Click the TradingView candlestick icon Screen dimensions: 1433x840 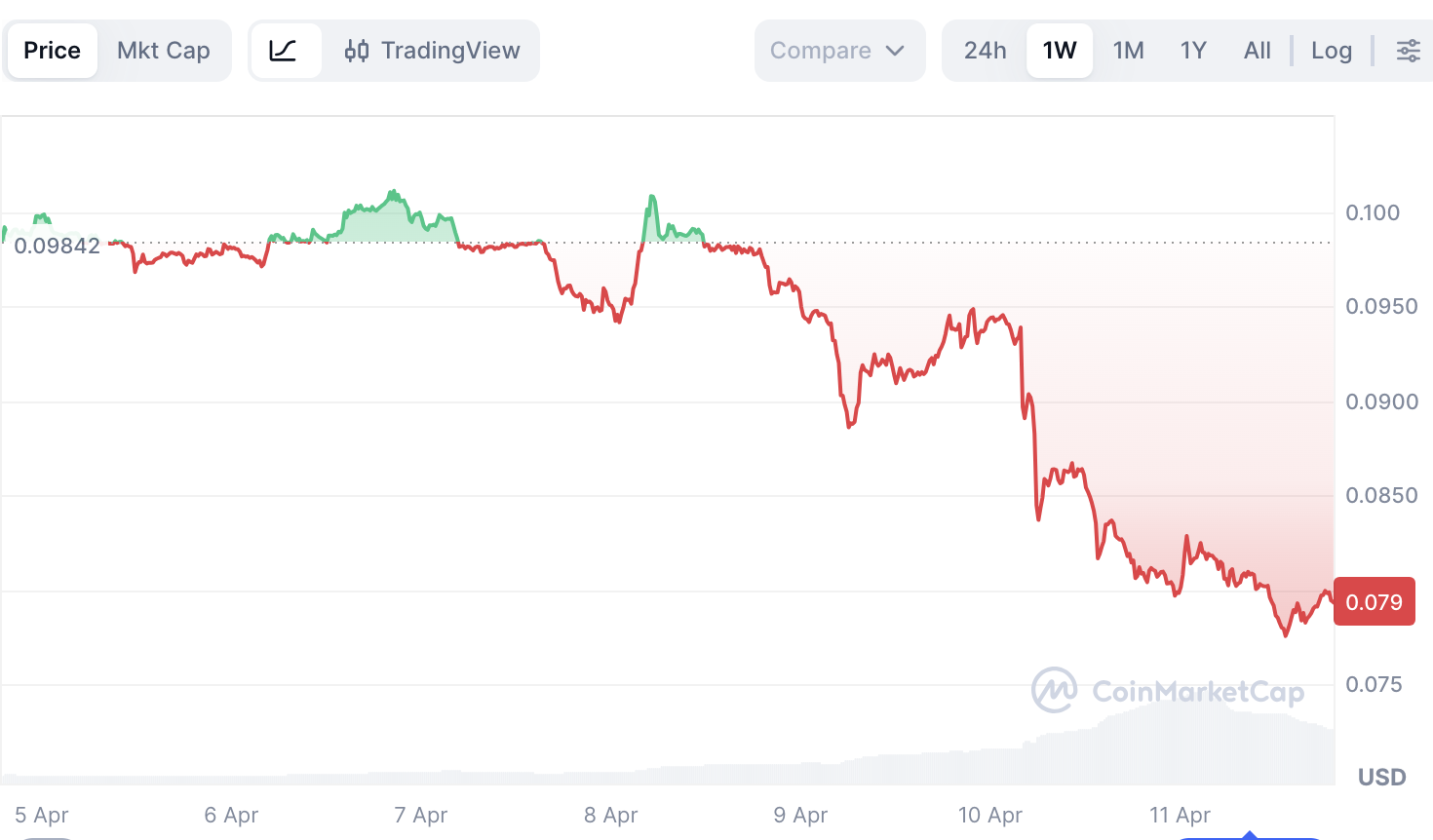357,51
